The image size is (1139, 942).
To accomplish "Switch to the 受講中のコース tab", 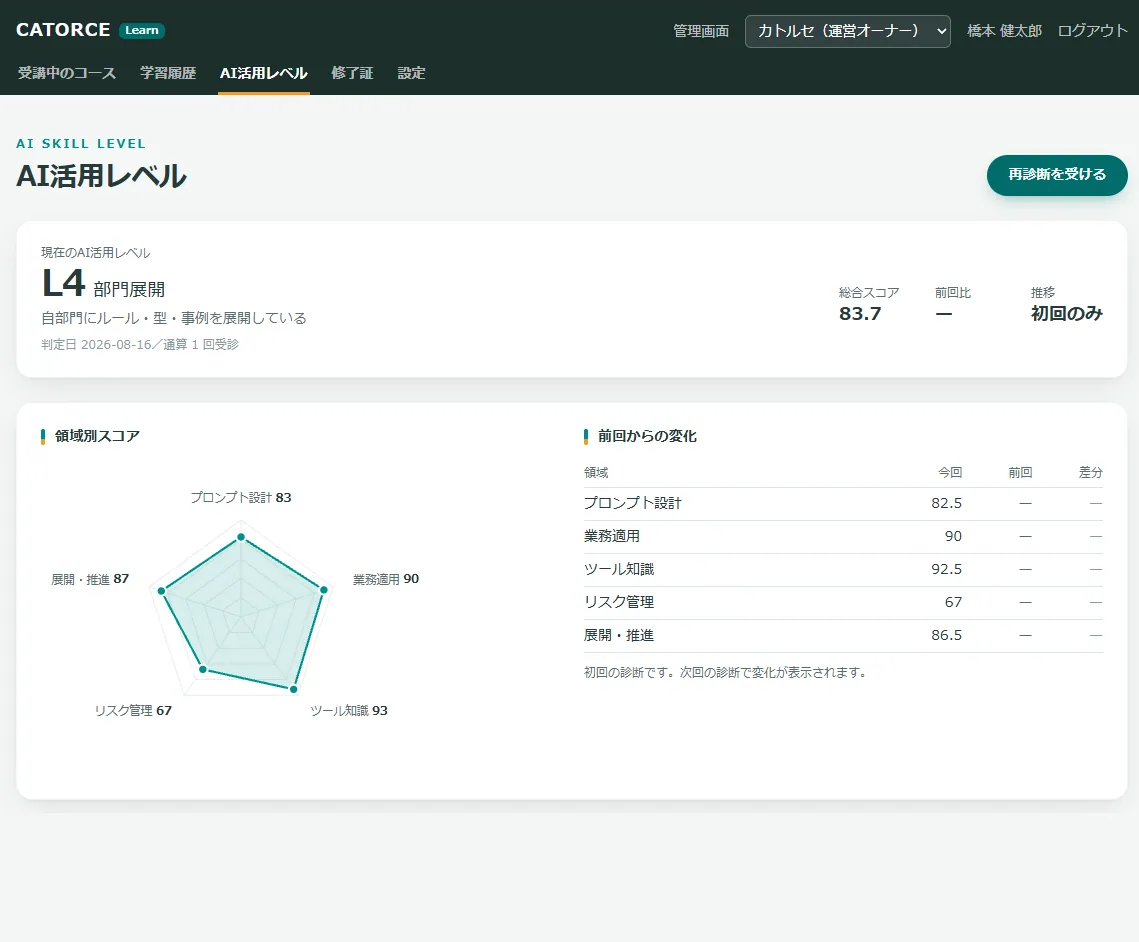I will 67,73.
